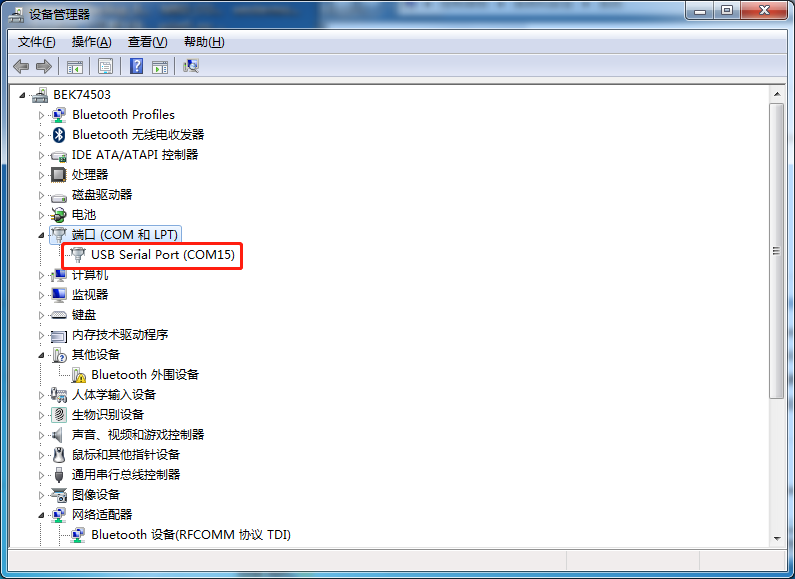
Task: Select the 磁盘驱动器 tree item
Action: pyautogui.click(x=102, y=195)
